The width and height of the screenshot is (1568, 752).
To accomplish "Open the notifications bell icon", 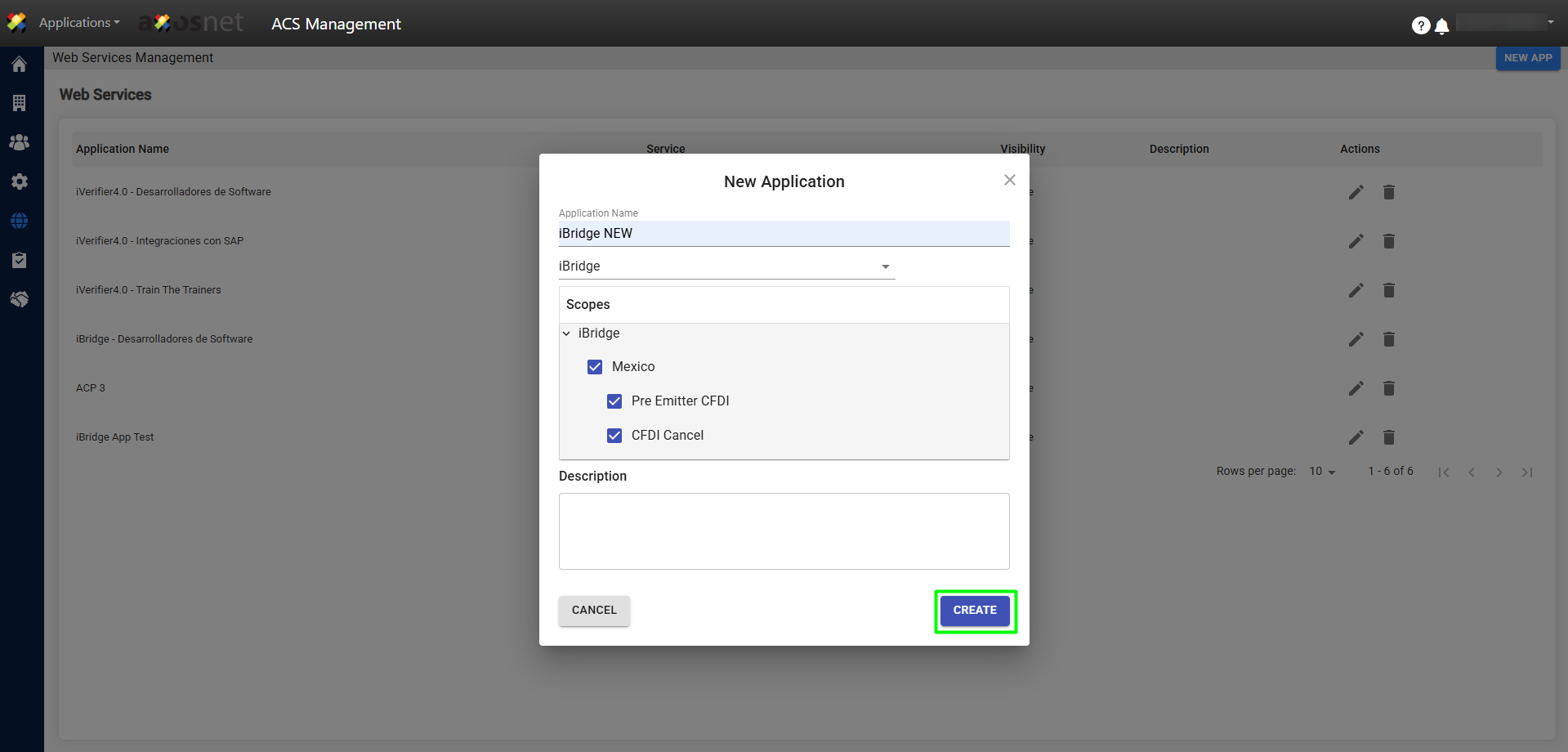I will [1442, 26].
